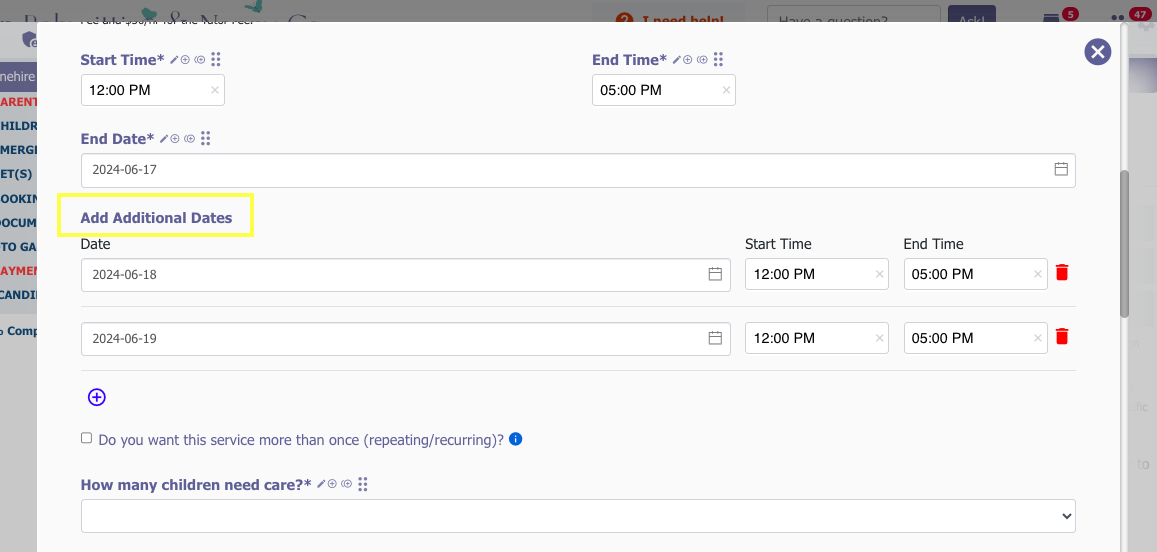Open the 'How many children need care?' dropdown
The width and height of the screenshot is (1157, 552).
[577, 516]
